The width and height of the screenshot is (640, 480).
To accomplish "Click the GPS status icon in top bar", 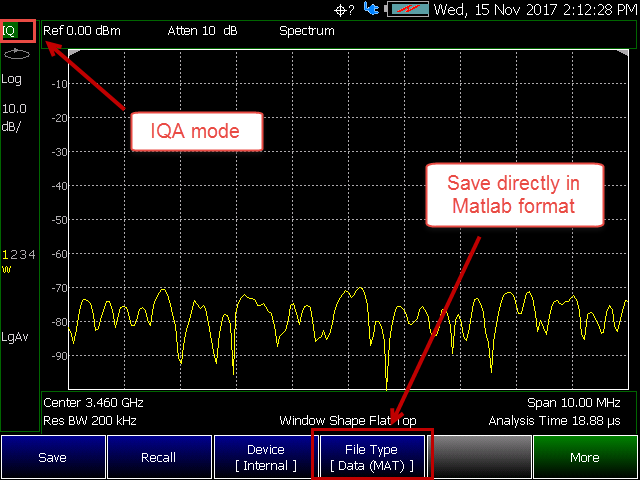I will tap(344, 10).
